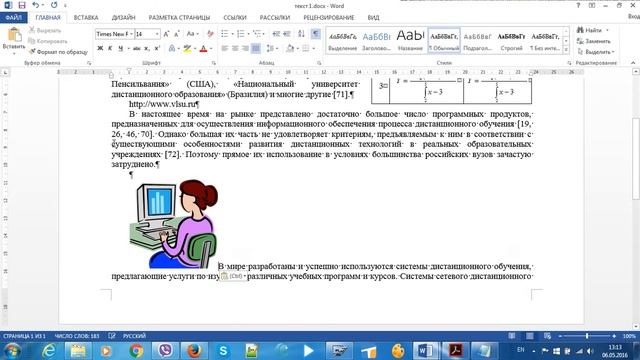
Task: Toggle the show paragraph marks (¶) button
Action: [x=316, y=34]
